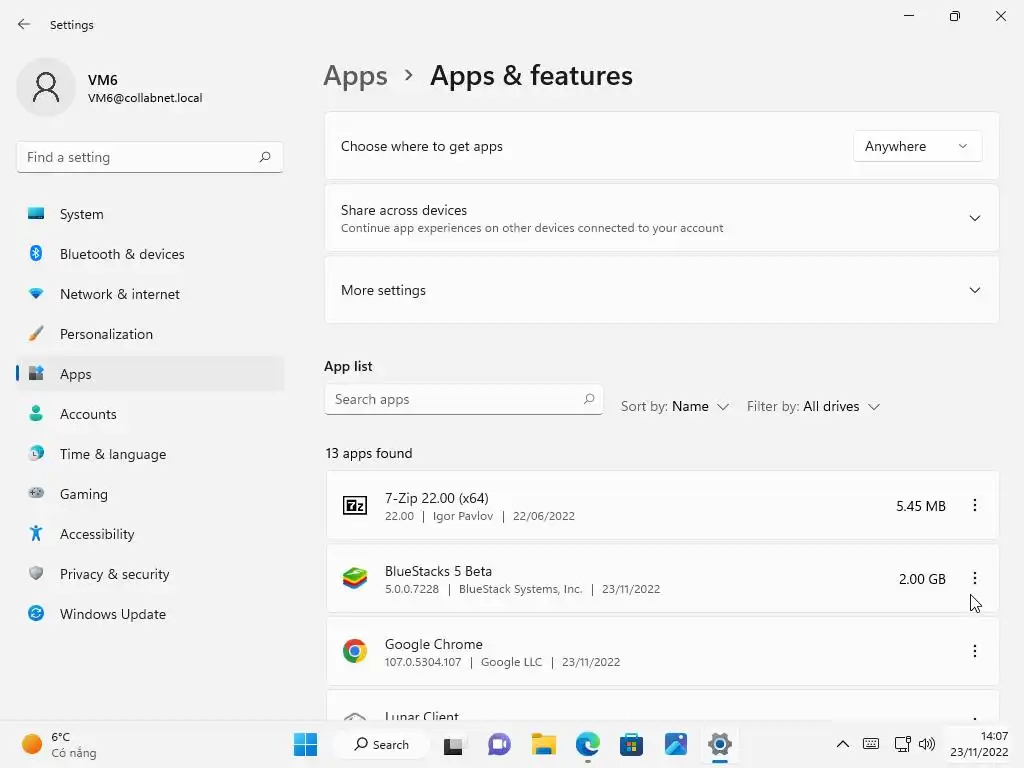The height and width of the screenshot is (768, 1024).
Task: Click the VM6@collabnet.local account text
Action: pyautogui.click(x=145, y=98)
